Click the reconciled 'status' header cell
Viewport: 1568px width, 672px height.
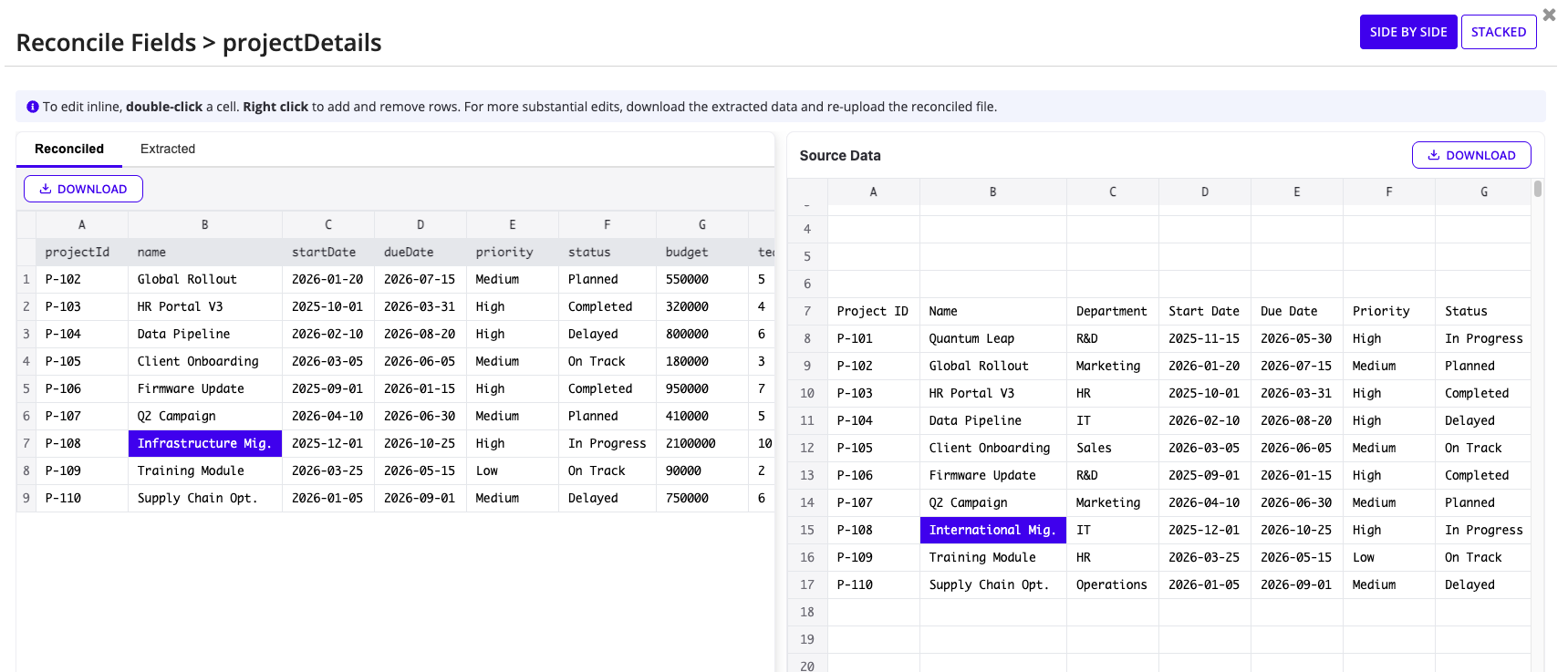(607, 252)
